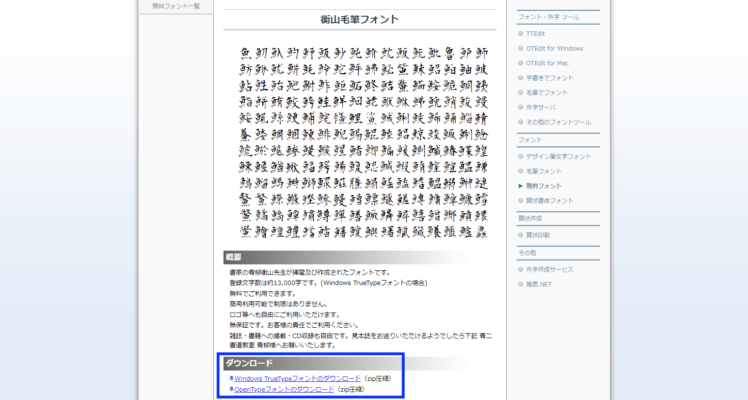Click download arrow icon beside OpenType link
The height and width of the screenshot is (400, 748).
coord(232,389)
